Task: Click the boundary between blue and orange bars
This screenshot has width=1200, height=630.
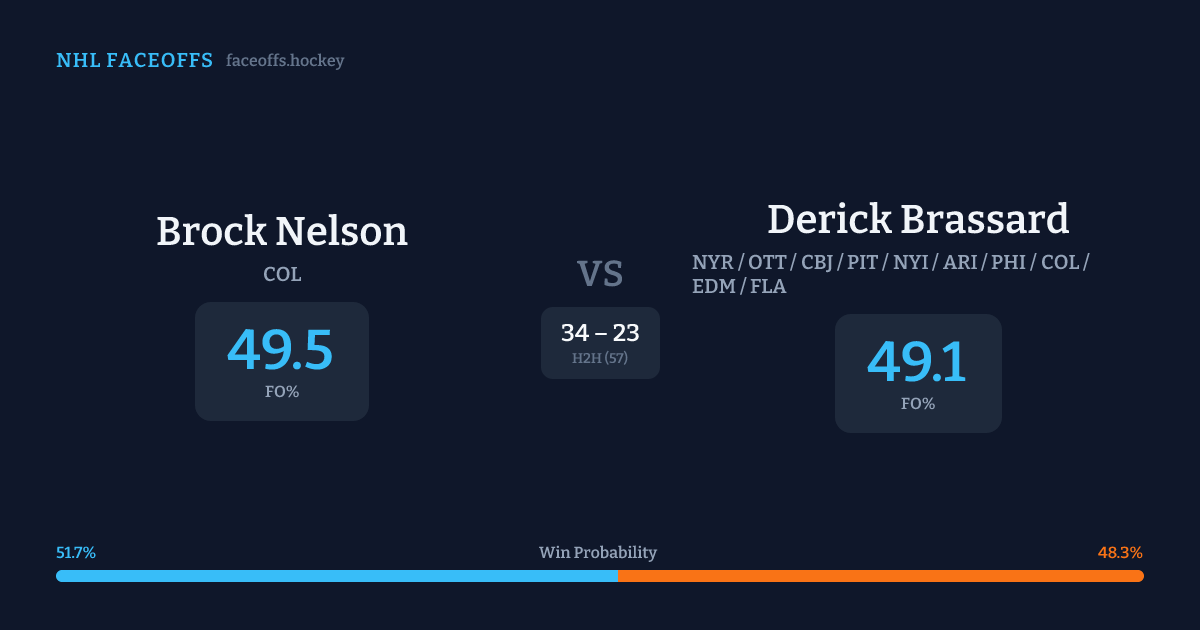Action: pos(618,576)
